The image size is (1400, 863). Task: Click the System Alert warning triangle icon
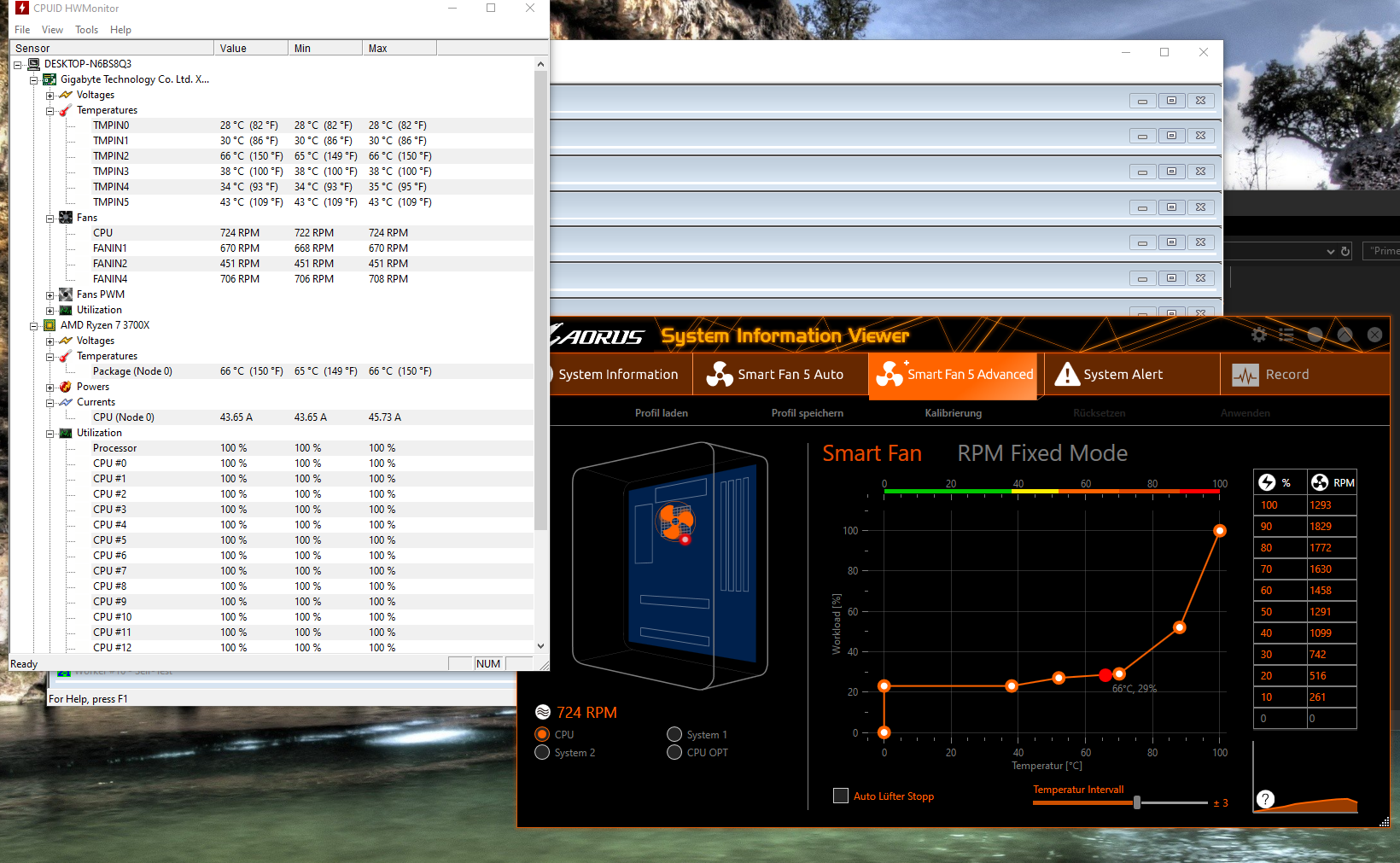1067,374
